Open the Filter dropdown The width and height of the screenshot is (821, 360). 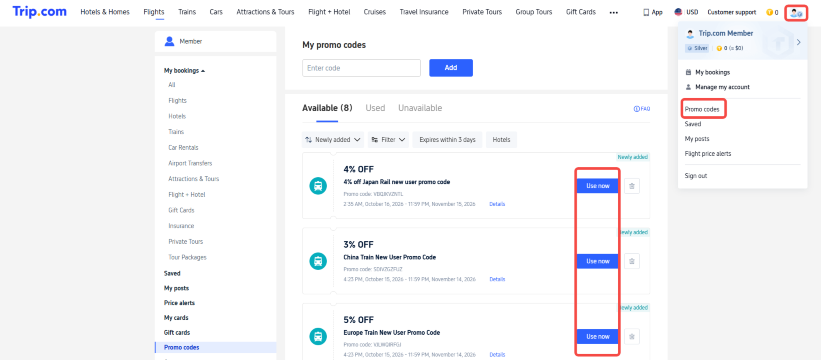pyautogui.click(x=389, y=140)
